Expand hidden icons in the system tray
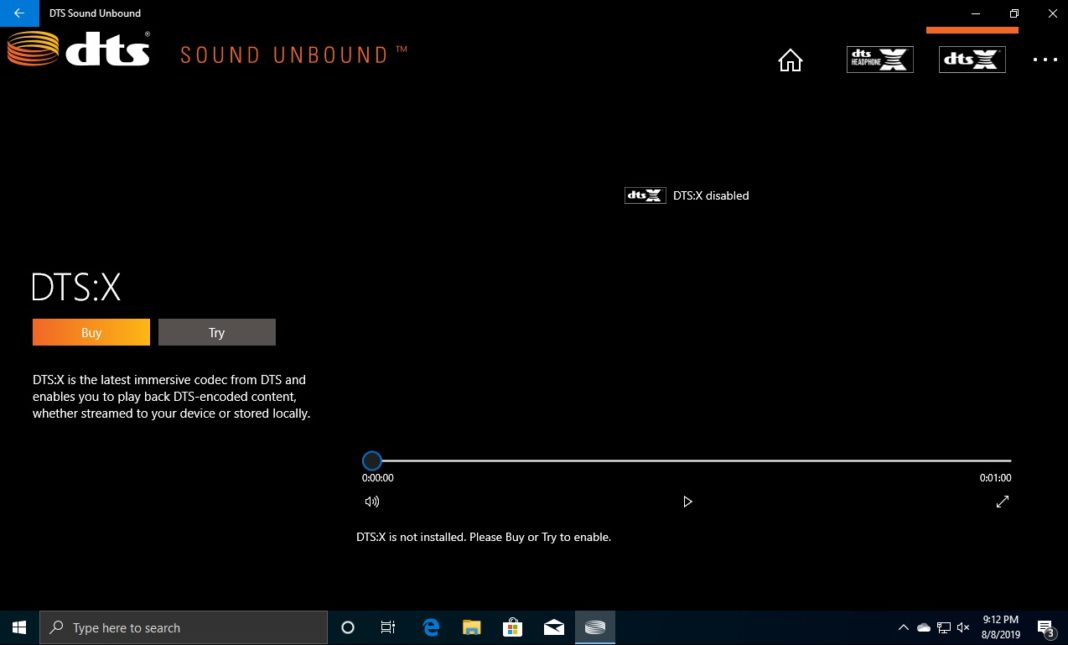1068x645 pixels. pos(903,627)
